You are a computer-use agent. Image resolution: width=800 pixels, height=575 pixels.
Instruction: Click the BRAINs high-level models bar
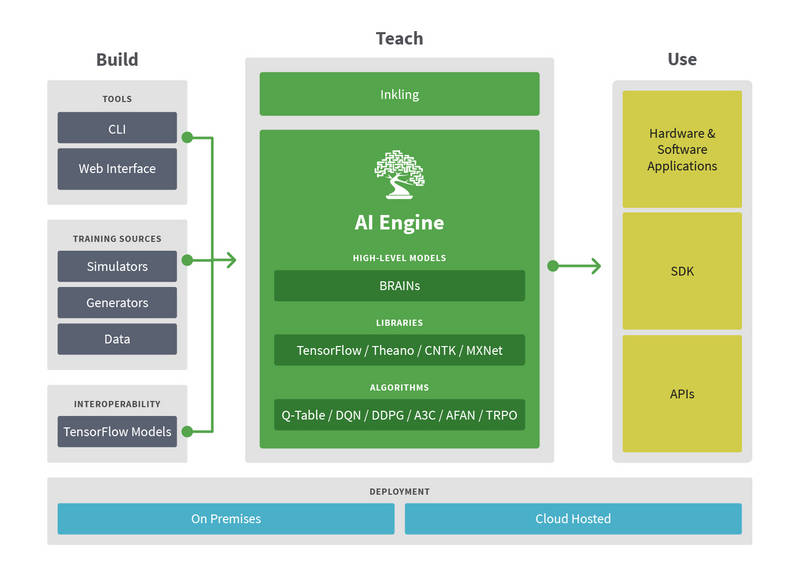(399, 286)
